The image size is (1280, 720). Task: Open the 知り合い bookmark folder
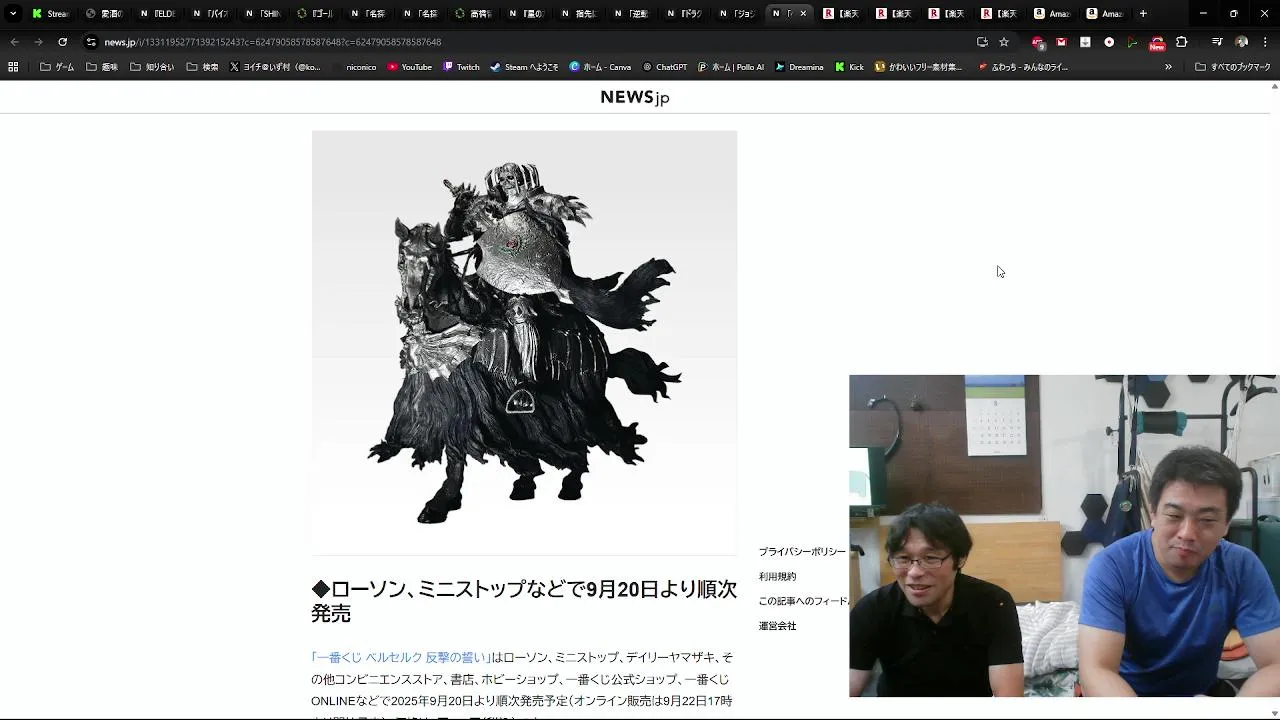[x=152, y=67]
